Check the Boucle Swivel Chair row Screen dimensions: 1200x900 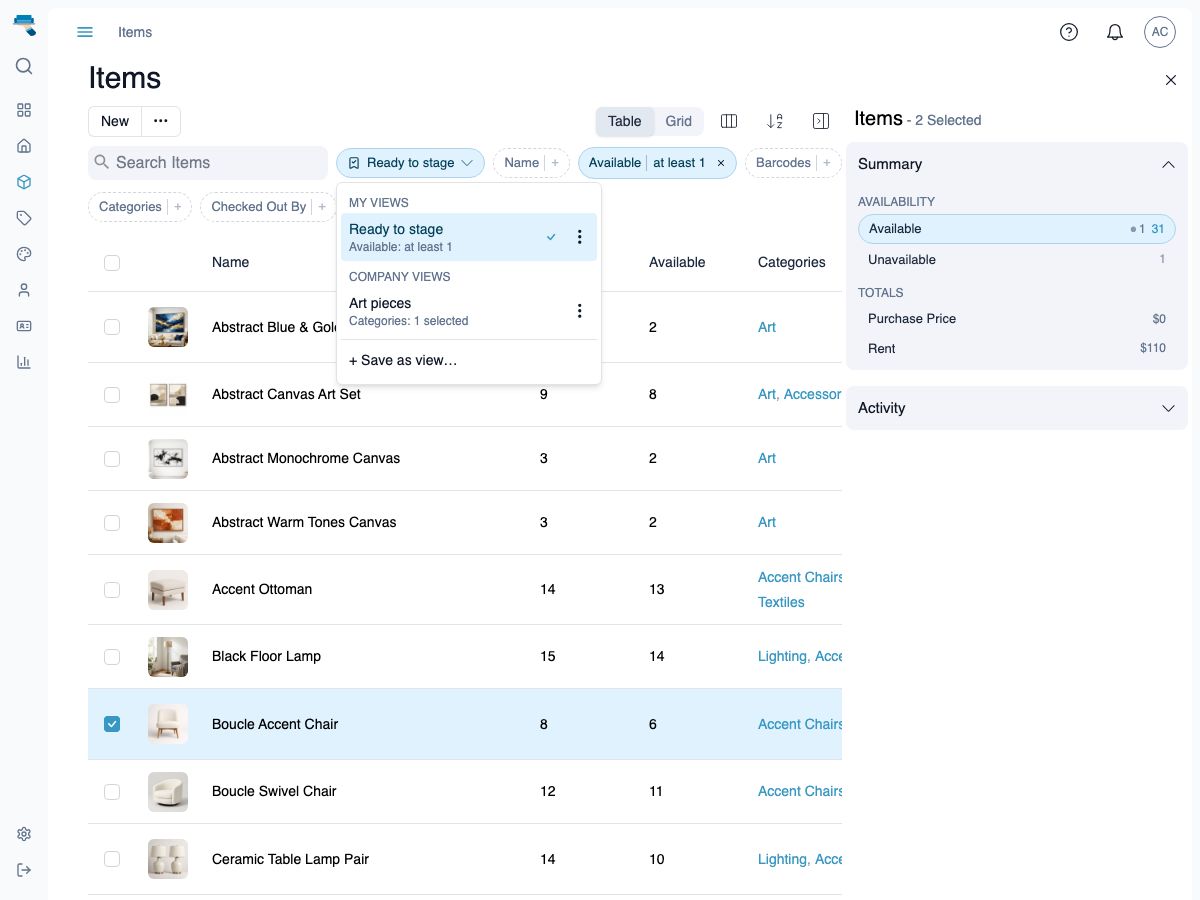pos(112,791)
